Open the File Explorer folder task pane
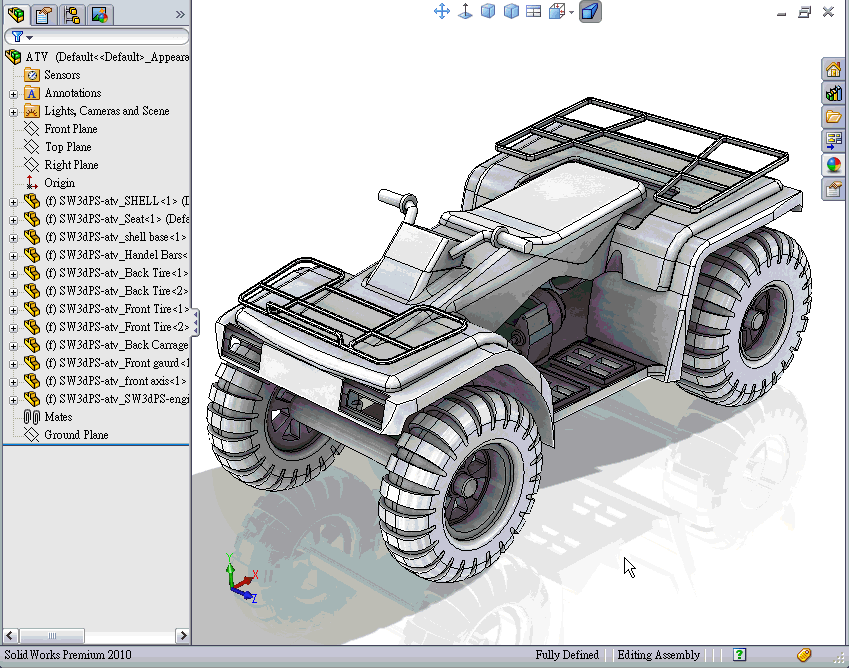 point(833,117)
